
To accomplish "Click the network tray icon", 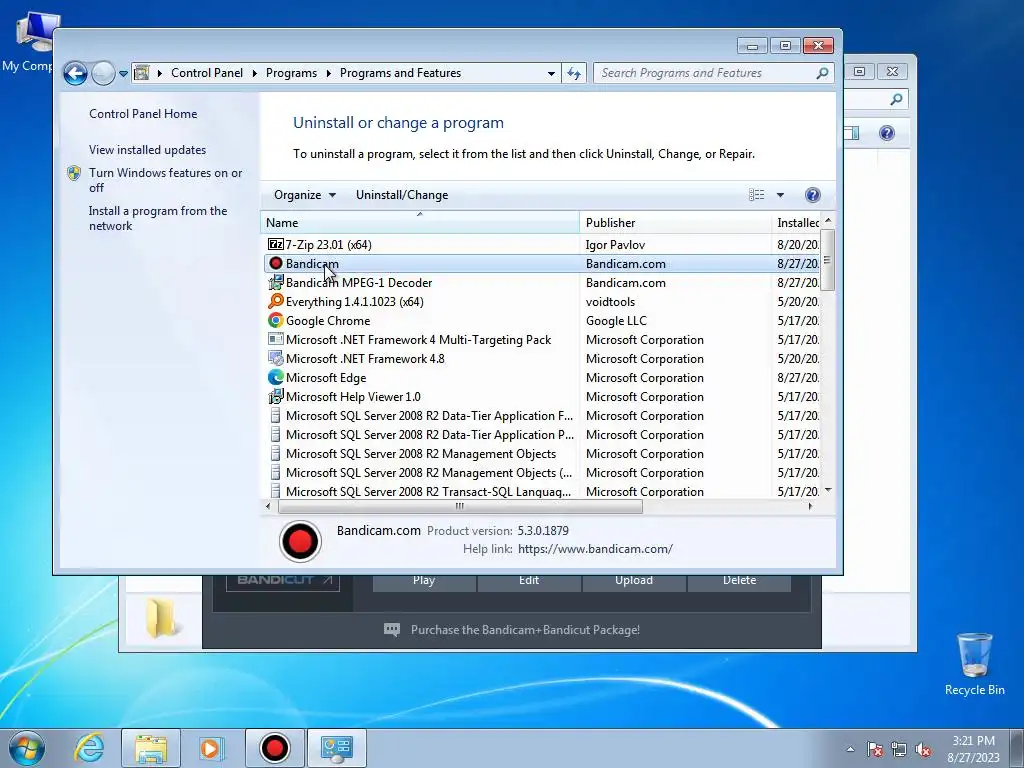I will (x=899, y=749).
